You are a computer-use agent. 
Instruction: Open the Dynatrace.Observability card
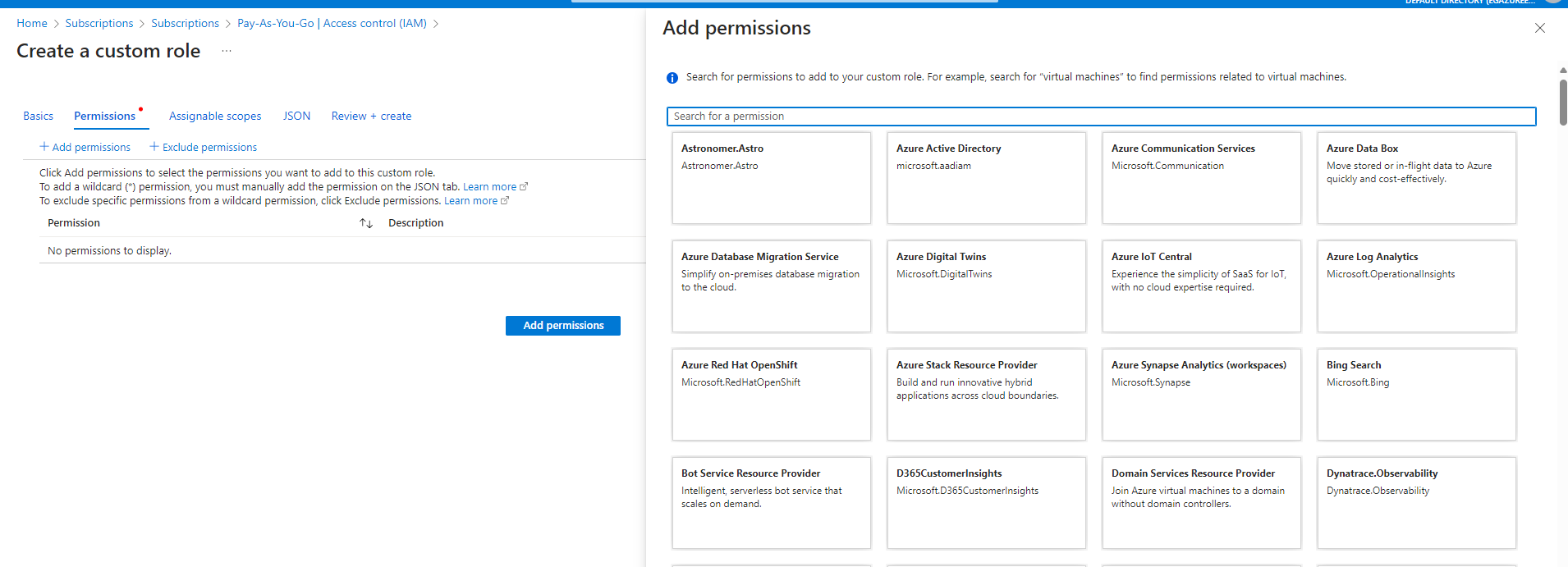1417,503
